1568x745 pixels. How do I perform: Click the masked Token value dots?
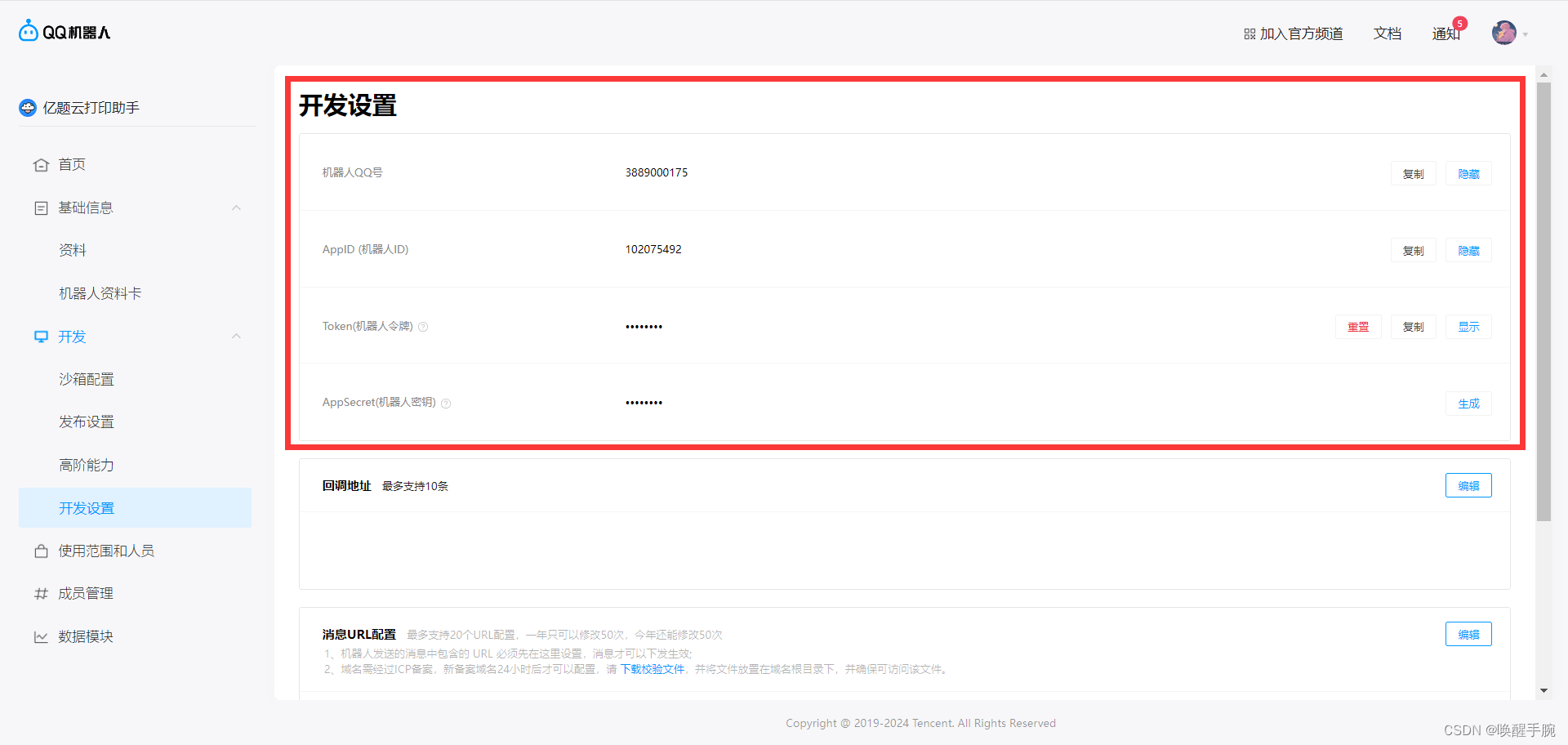(644, 327)
